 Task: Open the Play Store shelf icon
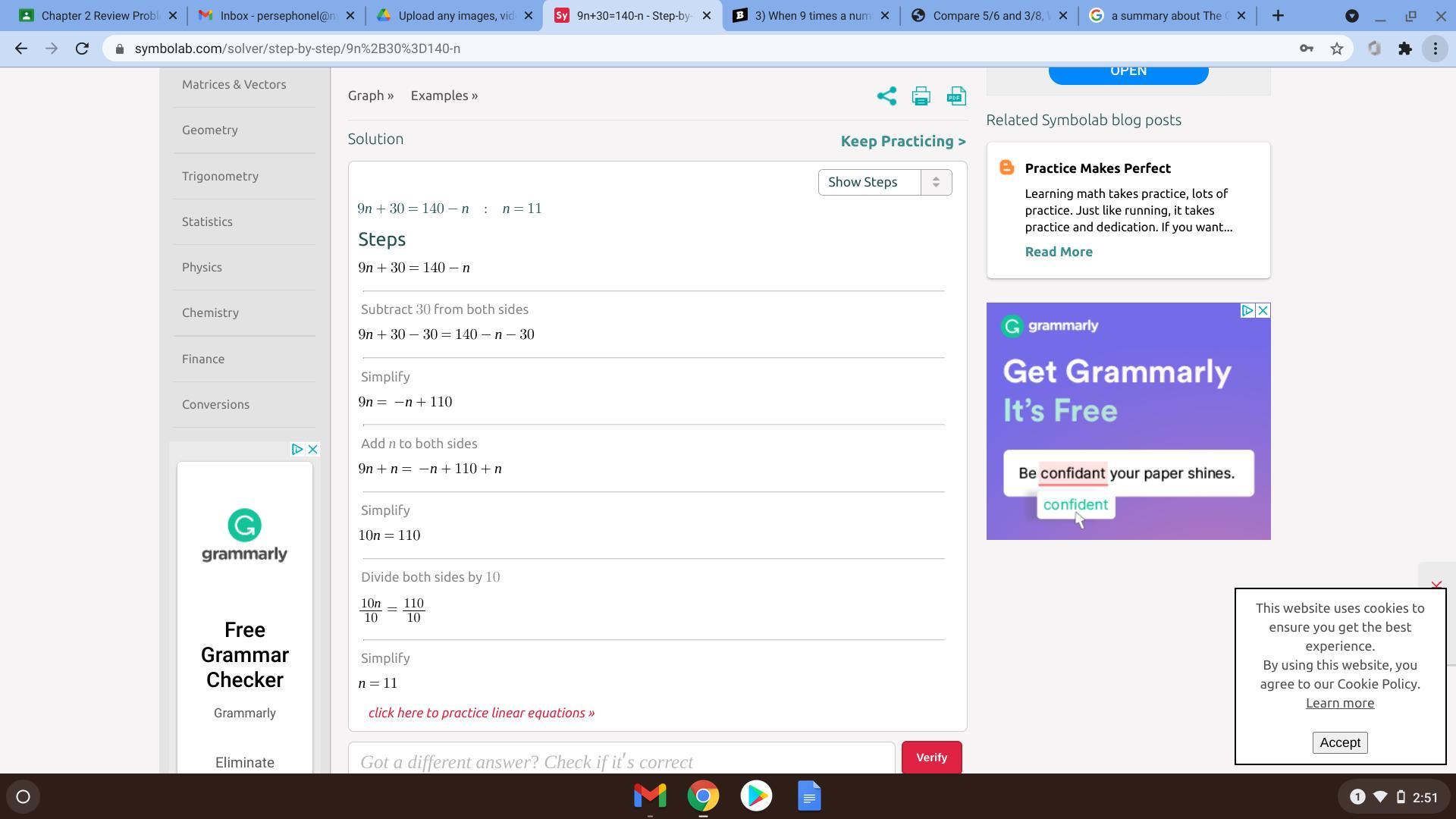click(756, 795)
